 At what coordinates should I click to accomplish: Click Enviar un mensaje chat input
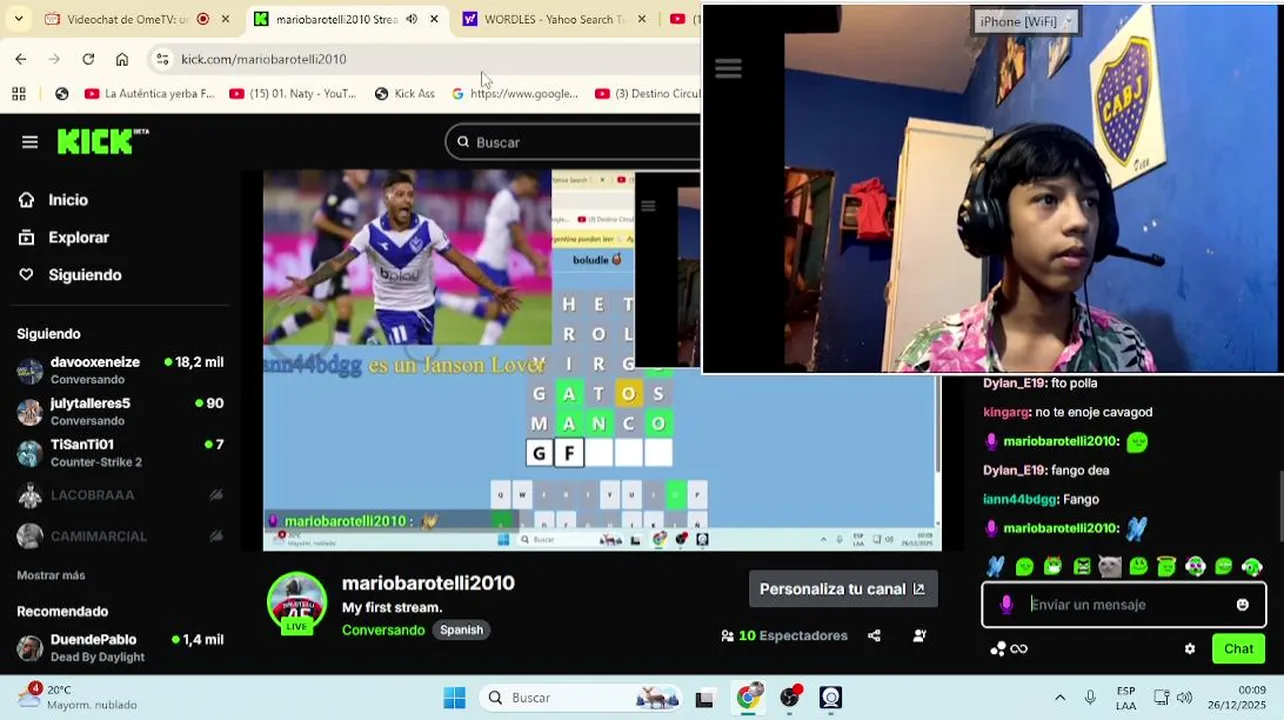pyautogui.click(x=1125, y=604)
